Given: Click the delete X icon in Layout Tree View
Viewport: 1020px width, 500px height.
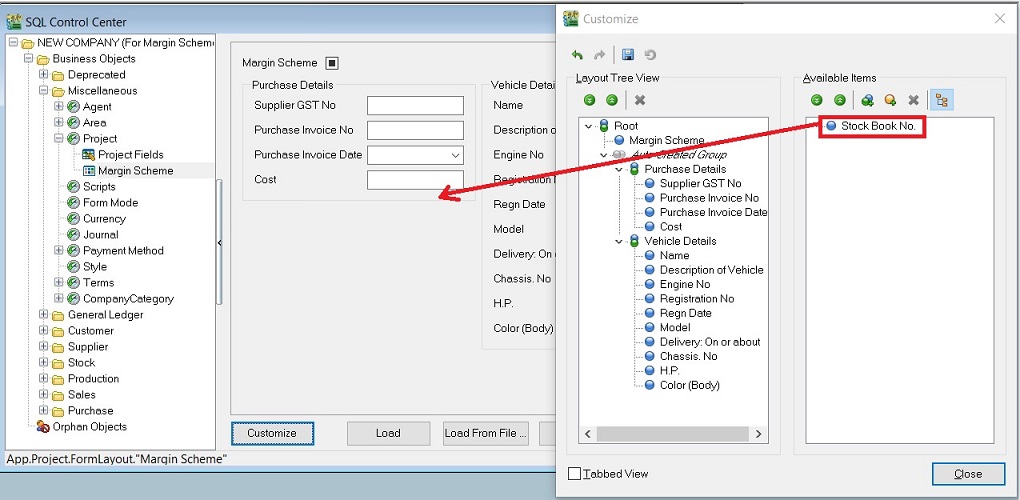Looking at the screenshot, I should click(x=640, y=100).
